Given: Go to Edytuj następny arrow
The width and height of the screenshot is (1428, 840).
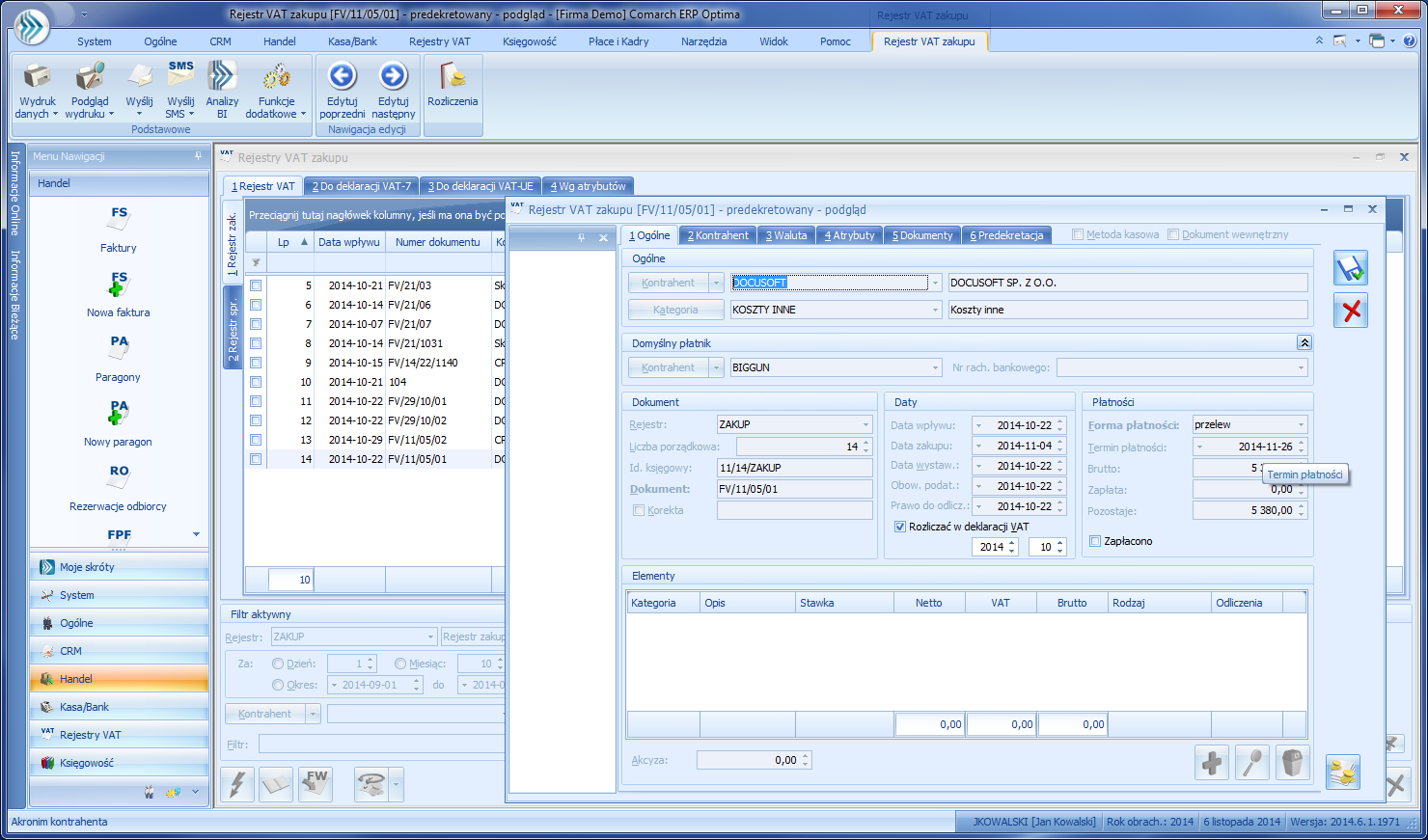Looking at the screenshot, I should [x=393, y=76].
